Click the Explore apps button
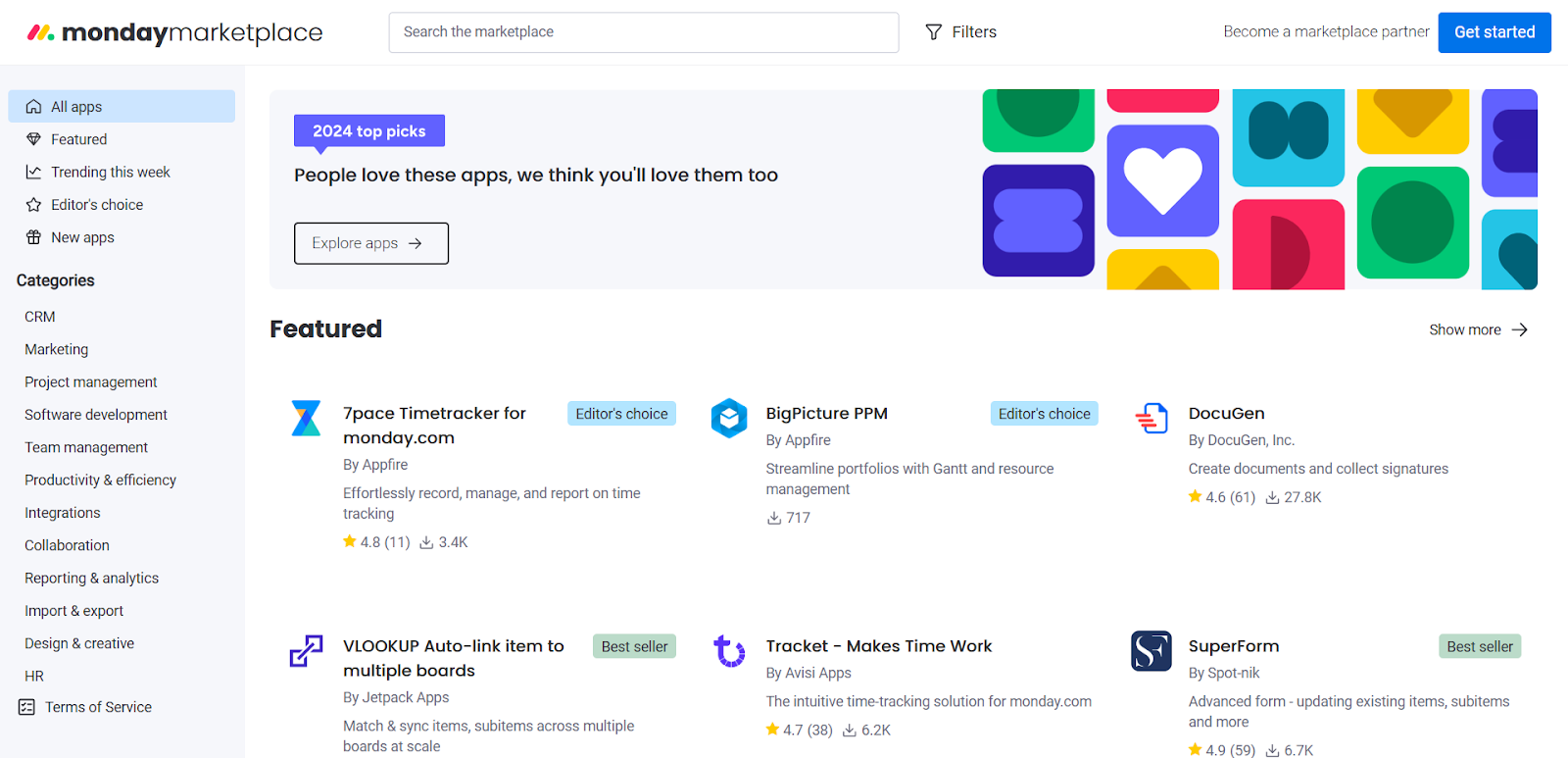Image resolution: width=1568 pixels, height=758 pixels. pos(370,243)
